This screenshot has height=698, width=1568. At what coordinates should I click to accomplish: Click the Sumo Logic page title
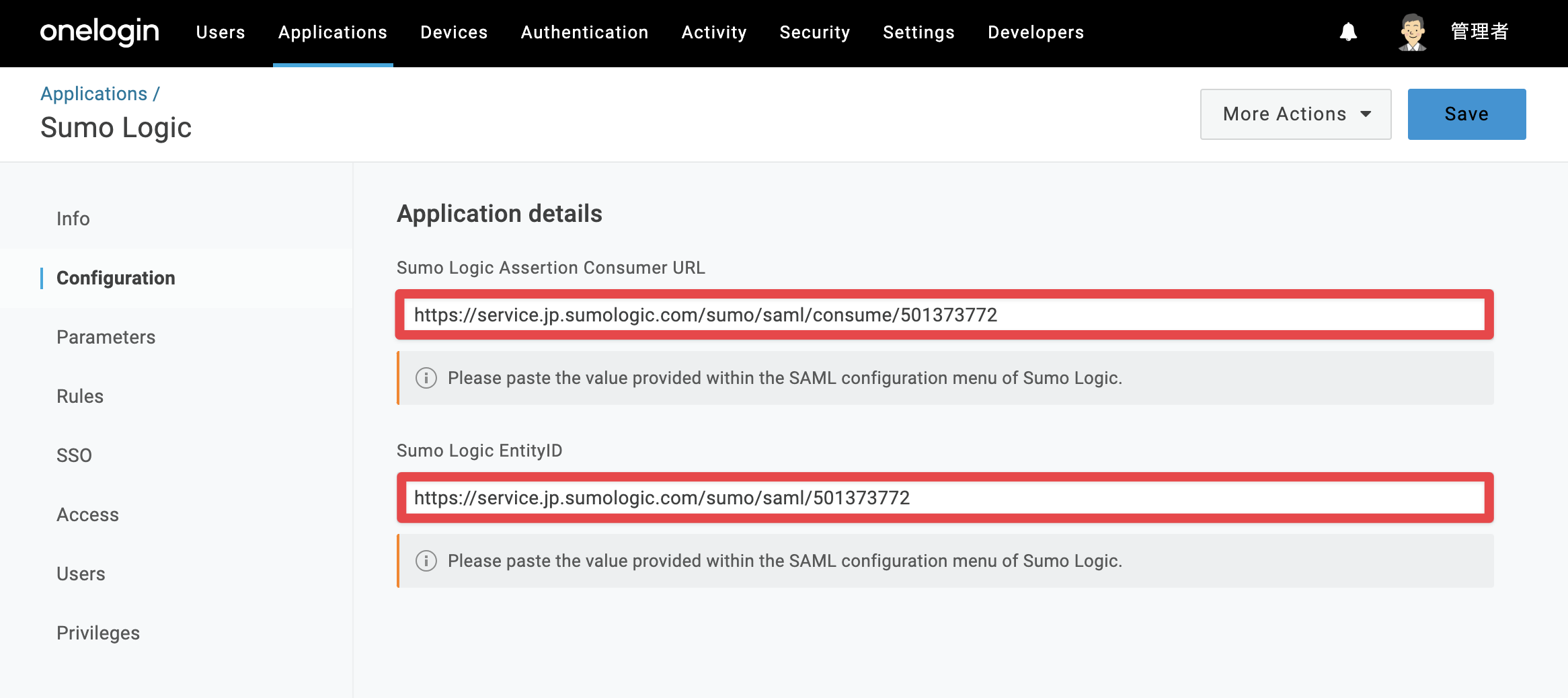click(116, 128)
